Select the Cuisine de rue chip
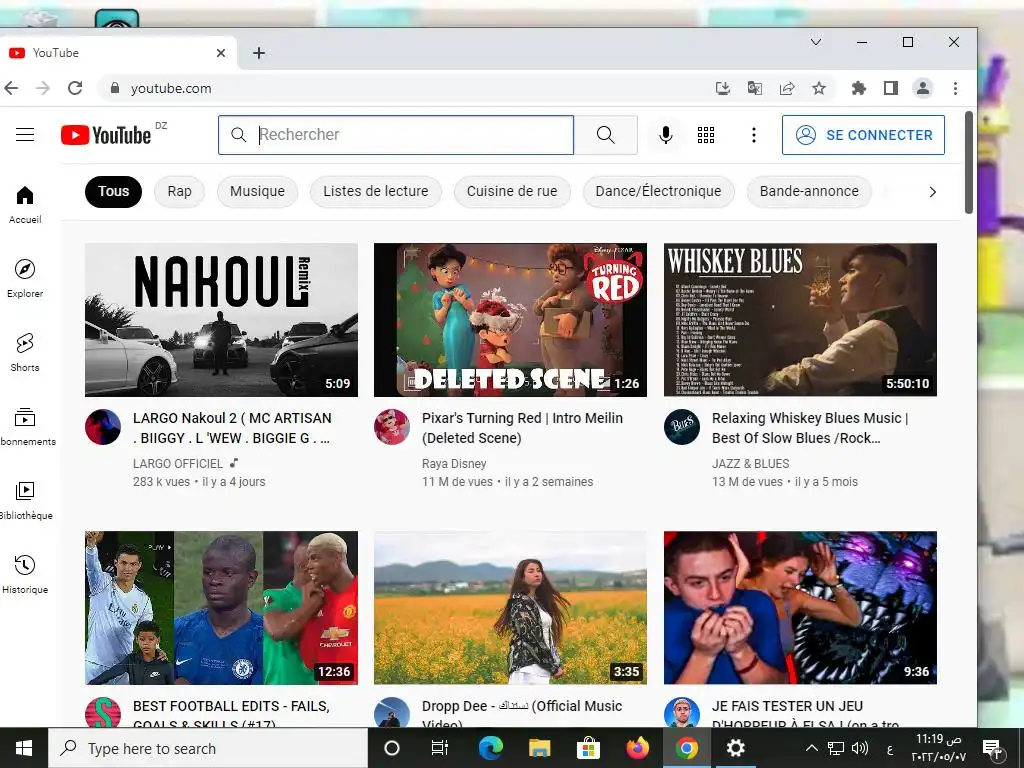This screenshot has height=768, width=1024. click(512, 191)
